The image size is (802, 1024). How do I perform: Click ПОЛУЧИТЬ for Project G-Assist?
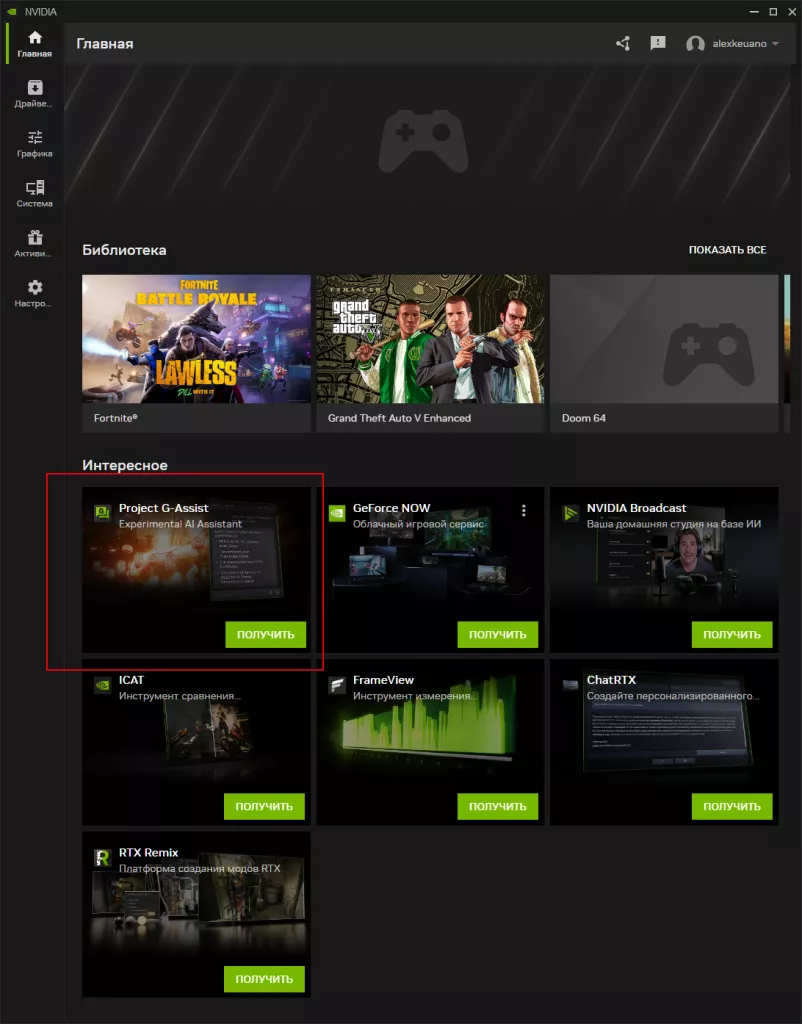click(x=265, y=634)
